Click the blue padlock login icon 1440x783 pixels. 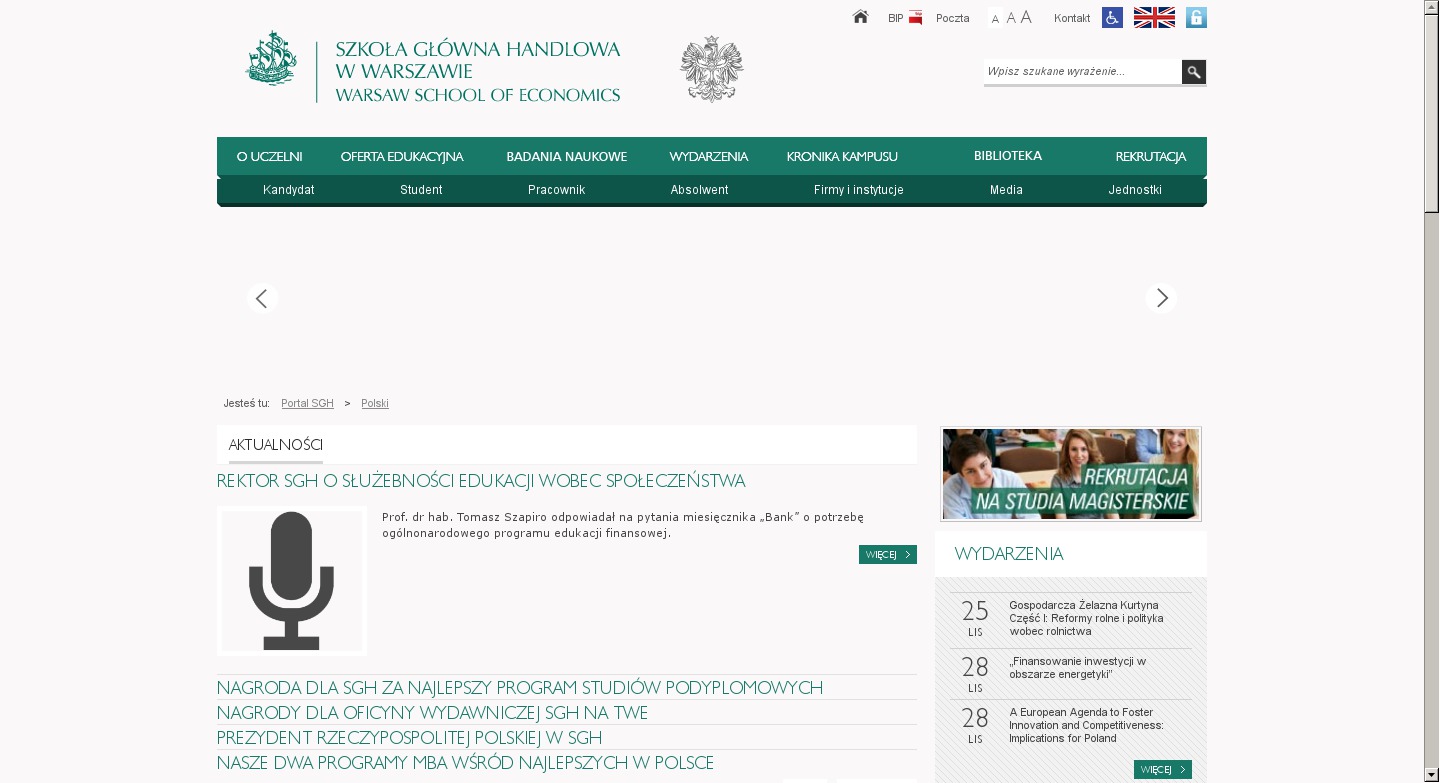tap(1196, 18)
